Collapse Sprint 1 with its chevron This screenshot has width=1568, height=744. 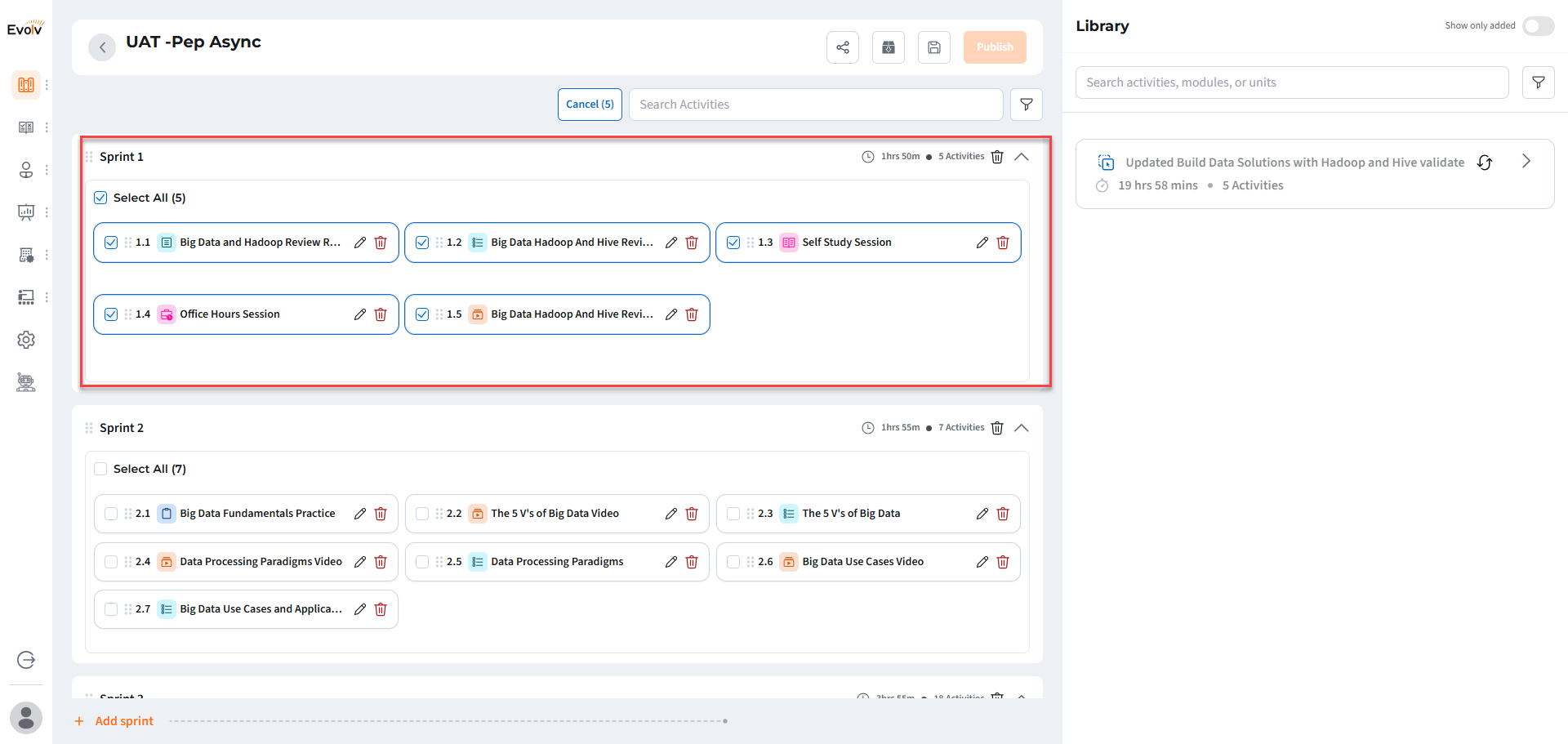coord(1022,157)
